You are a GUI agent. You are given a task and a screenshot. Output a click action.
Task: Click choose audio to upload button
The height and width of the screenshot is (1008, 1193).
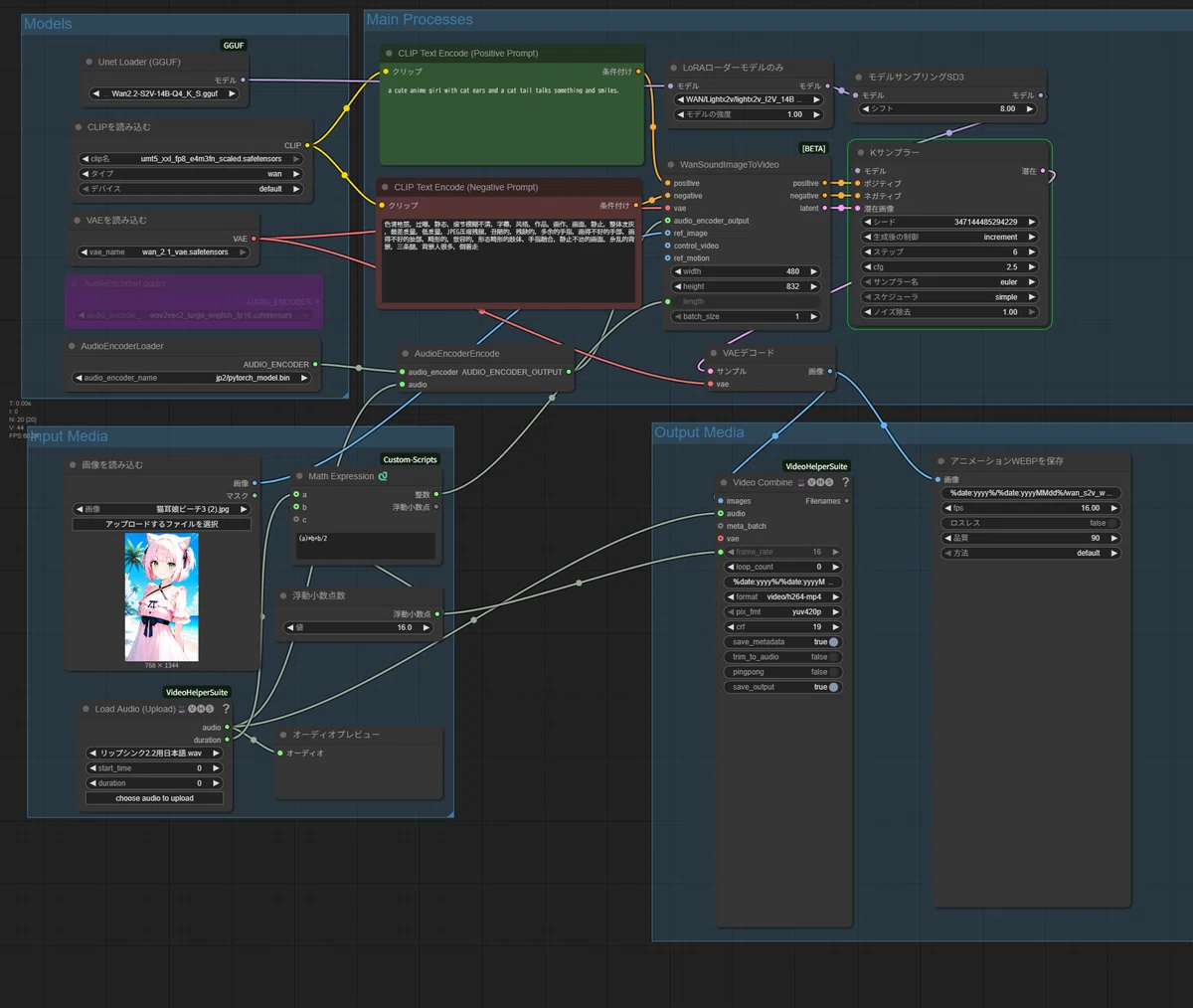[154, 798]
